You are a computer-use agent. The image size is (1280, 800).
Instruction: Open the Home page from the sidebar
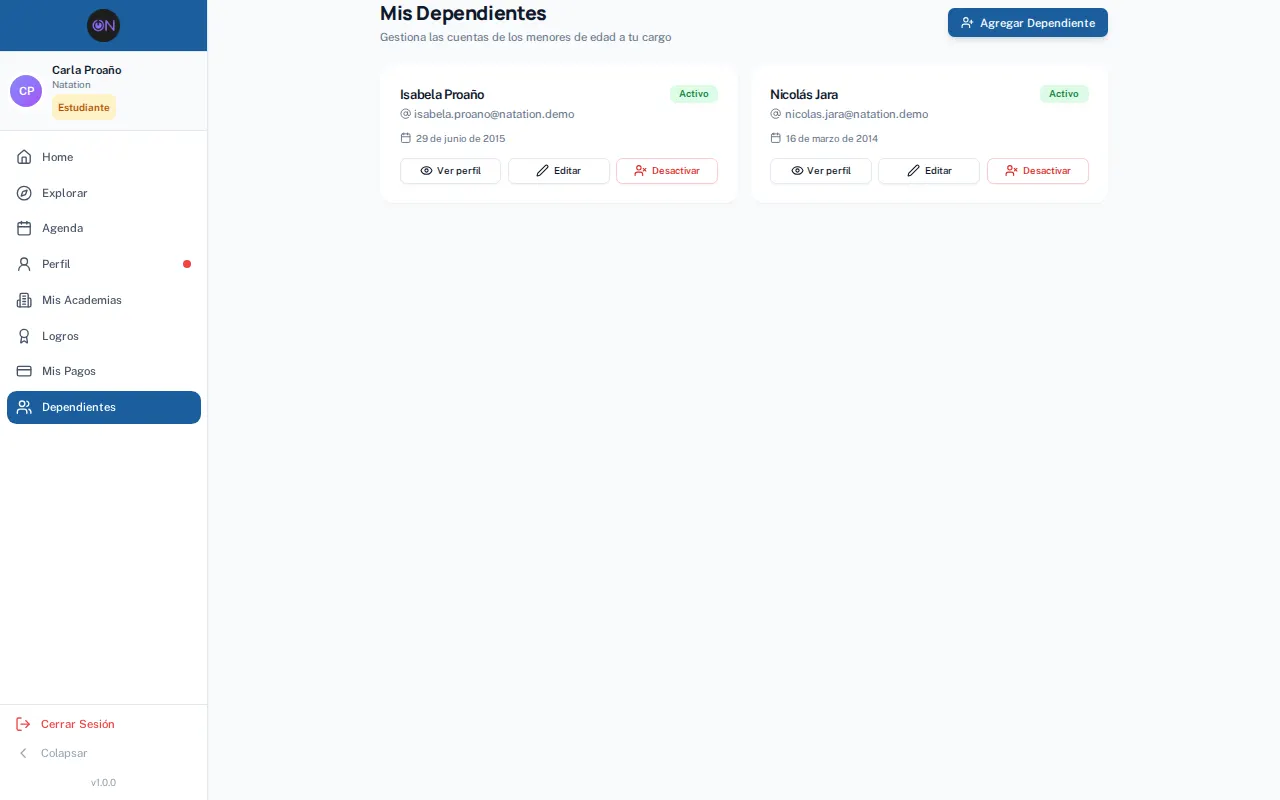(104, 157)
